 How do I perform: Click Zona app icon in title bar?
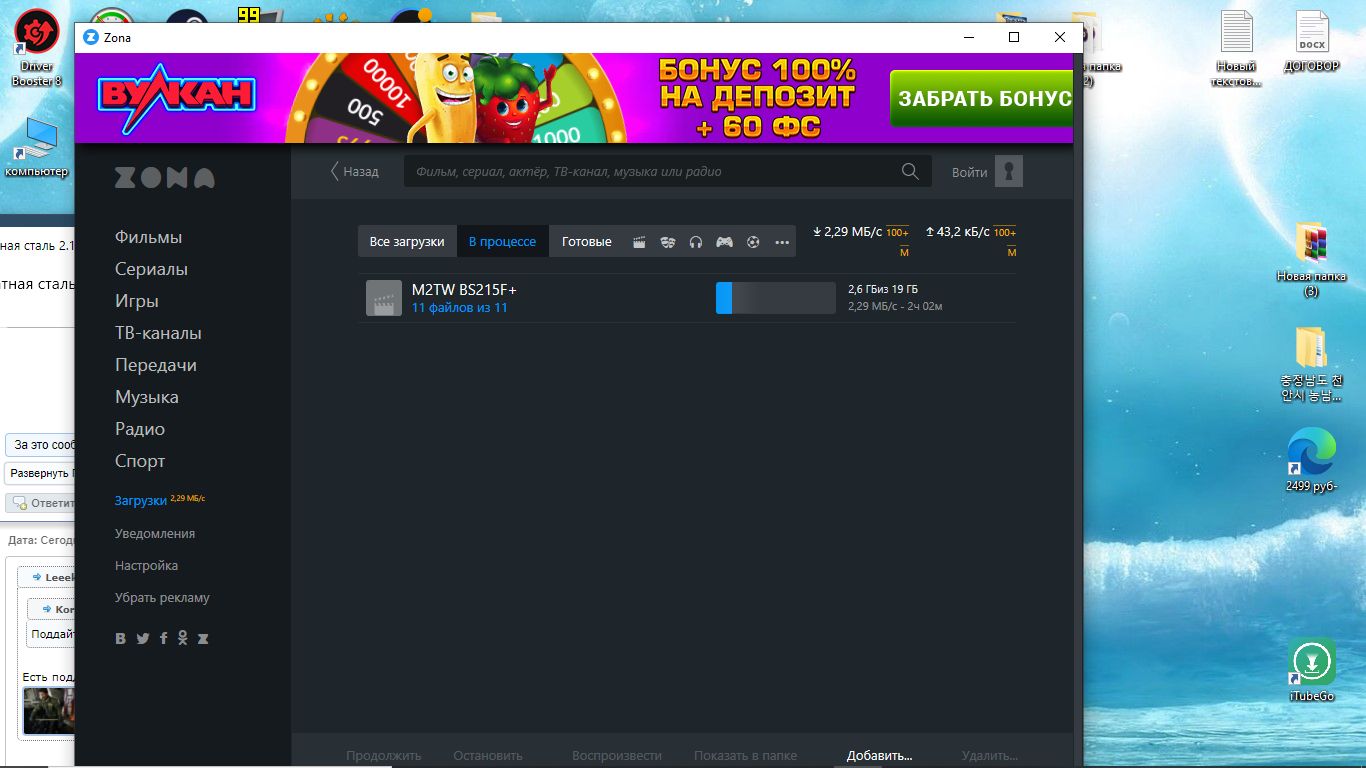[x=91, y=37]
